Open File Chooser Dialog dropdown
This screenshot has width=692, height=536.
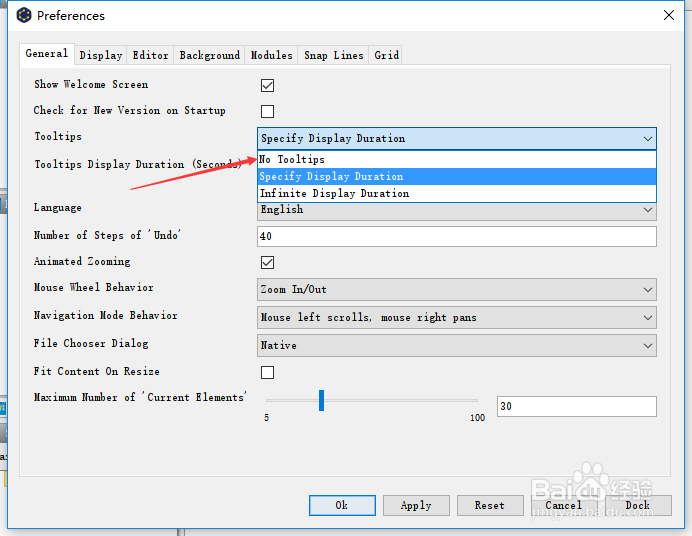457,345
